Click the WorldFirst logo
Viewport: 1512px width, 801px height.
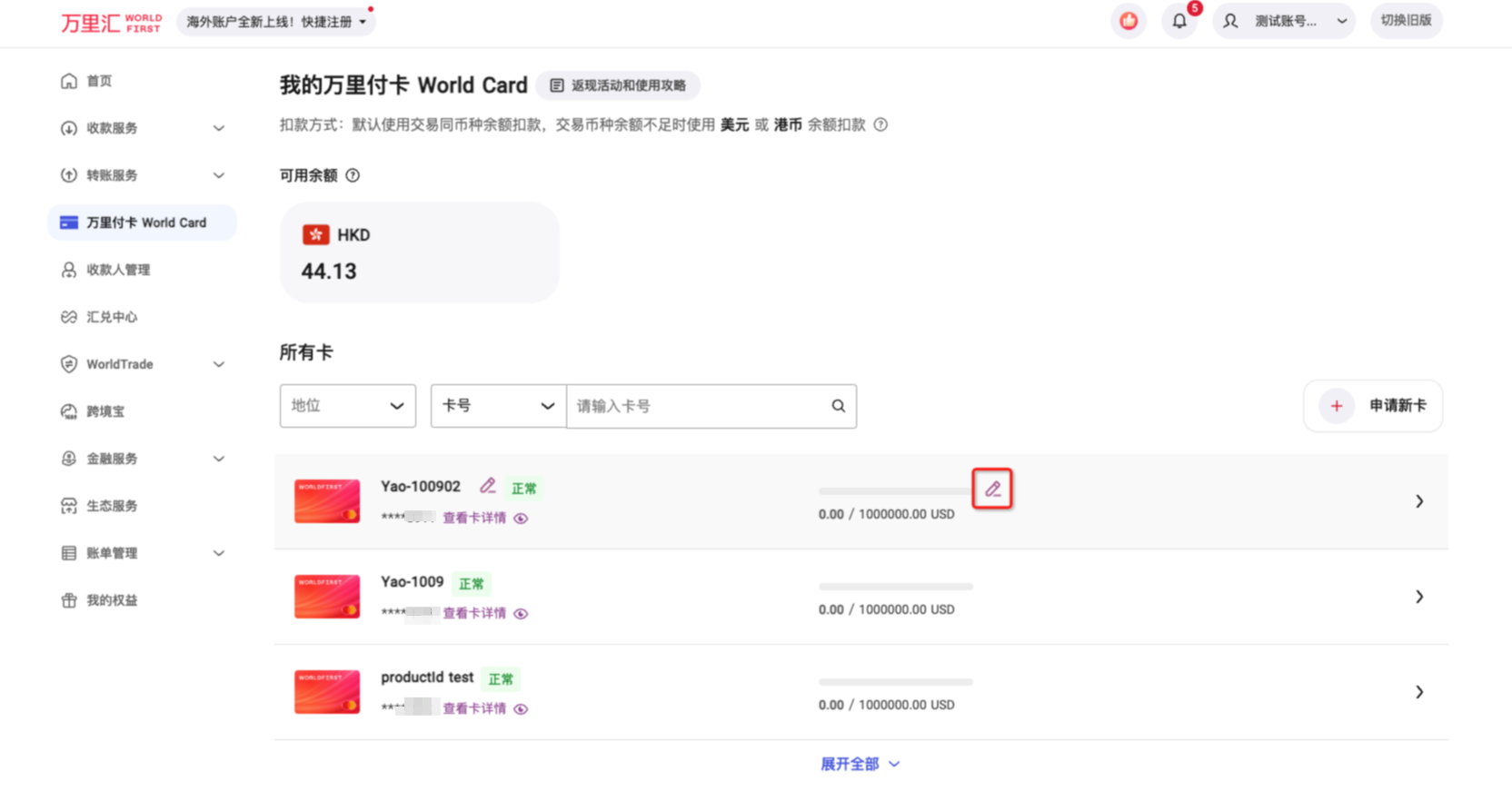click(x=111, y=22)
